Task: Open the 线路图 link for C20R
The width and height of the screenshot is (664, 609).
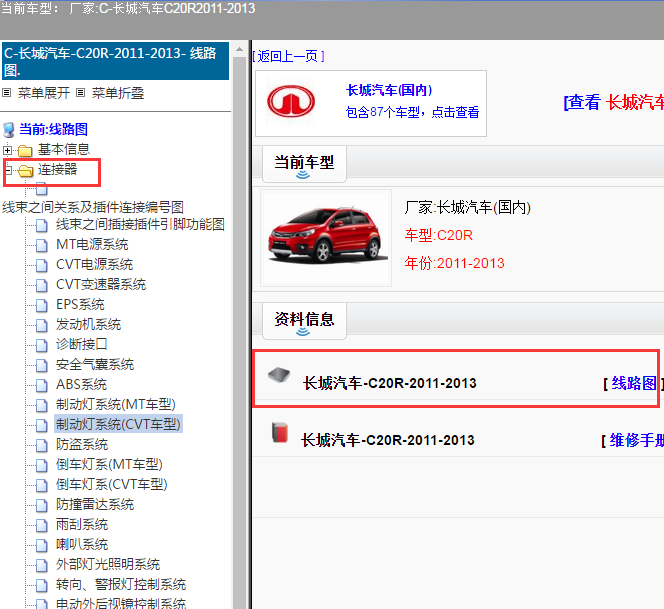Action: (x=634, y=383)
